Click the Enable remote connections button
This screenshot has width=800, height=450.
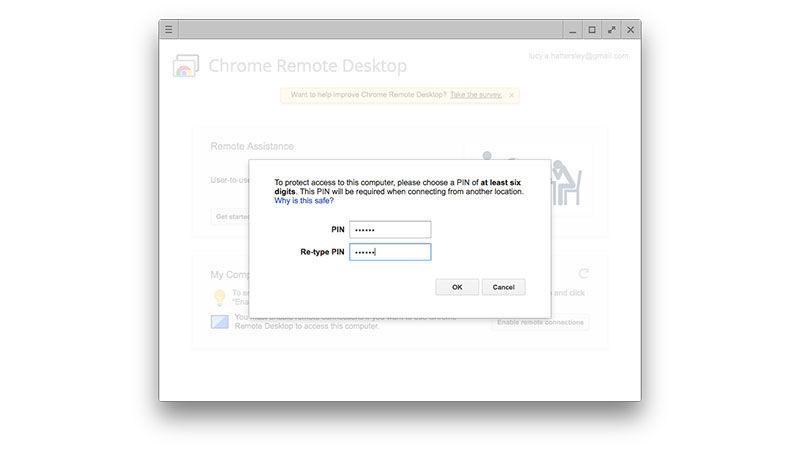tap(540, 322)
